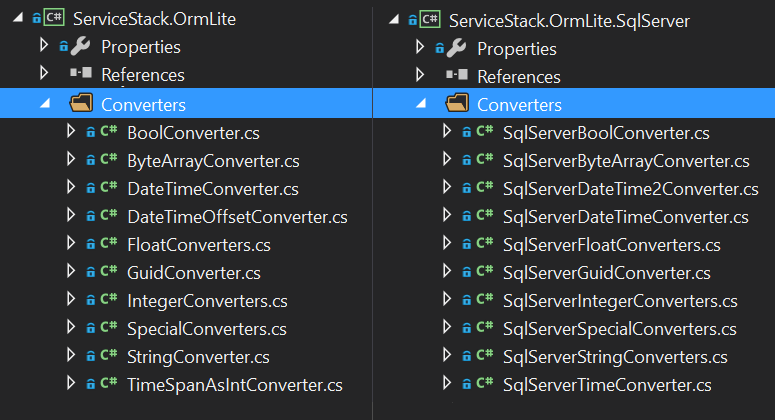Select FloatConverters.cs in the tree
This screenshot has width=775, height=420.
click(199, 245)
